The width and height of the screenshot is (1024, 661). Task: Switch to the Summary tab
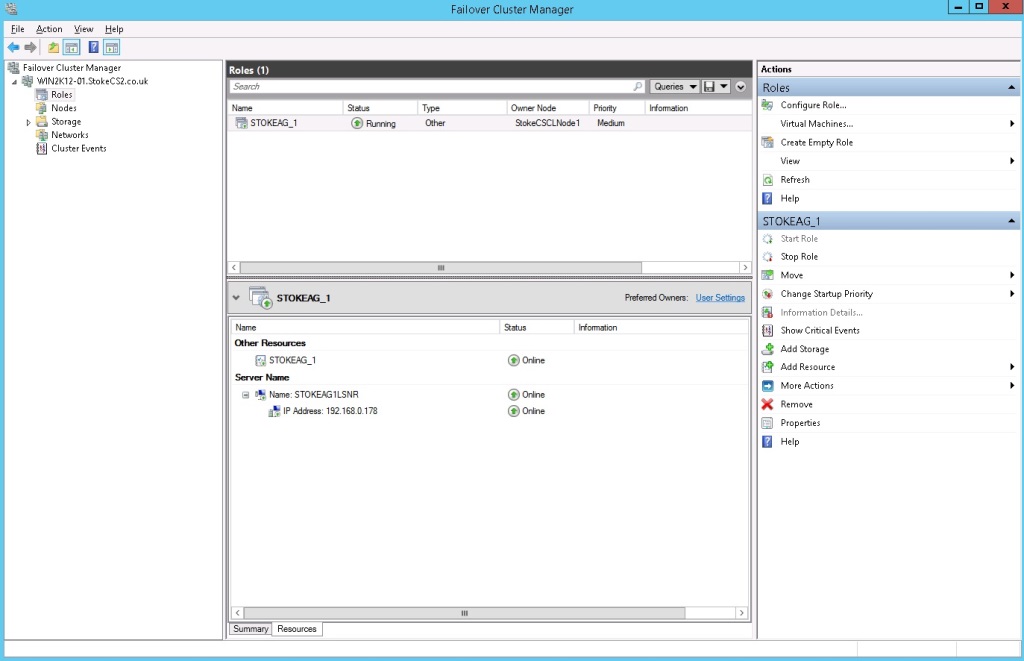pos(250,629)
